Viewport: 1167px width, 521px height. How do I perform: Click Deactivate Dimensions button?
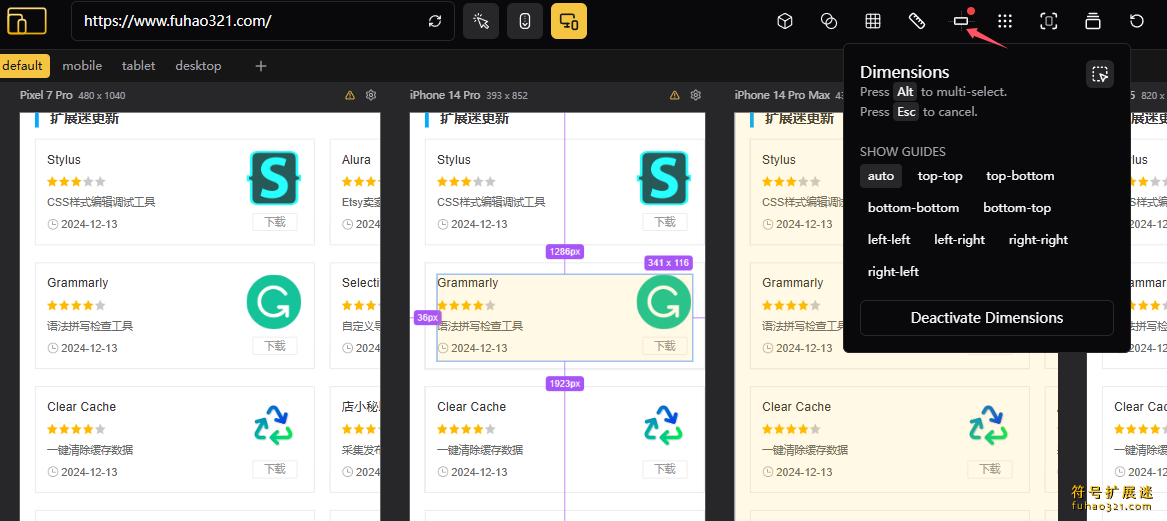click(987, 318)
